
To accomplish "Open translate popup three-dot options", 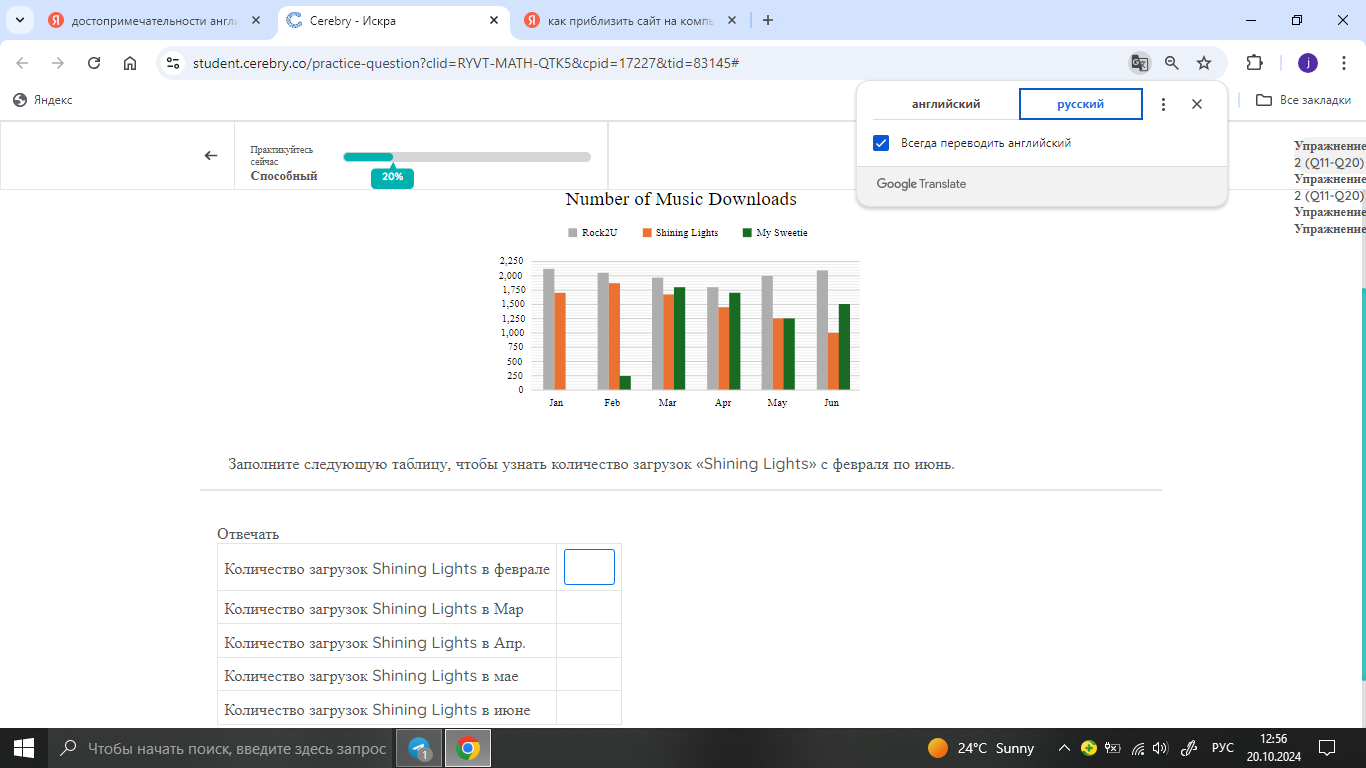I will pyautogui.click(x=1163, y=104).
